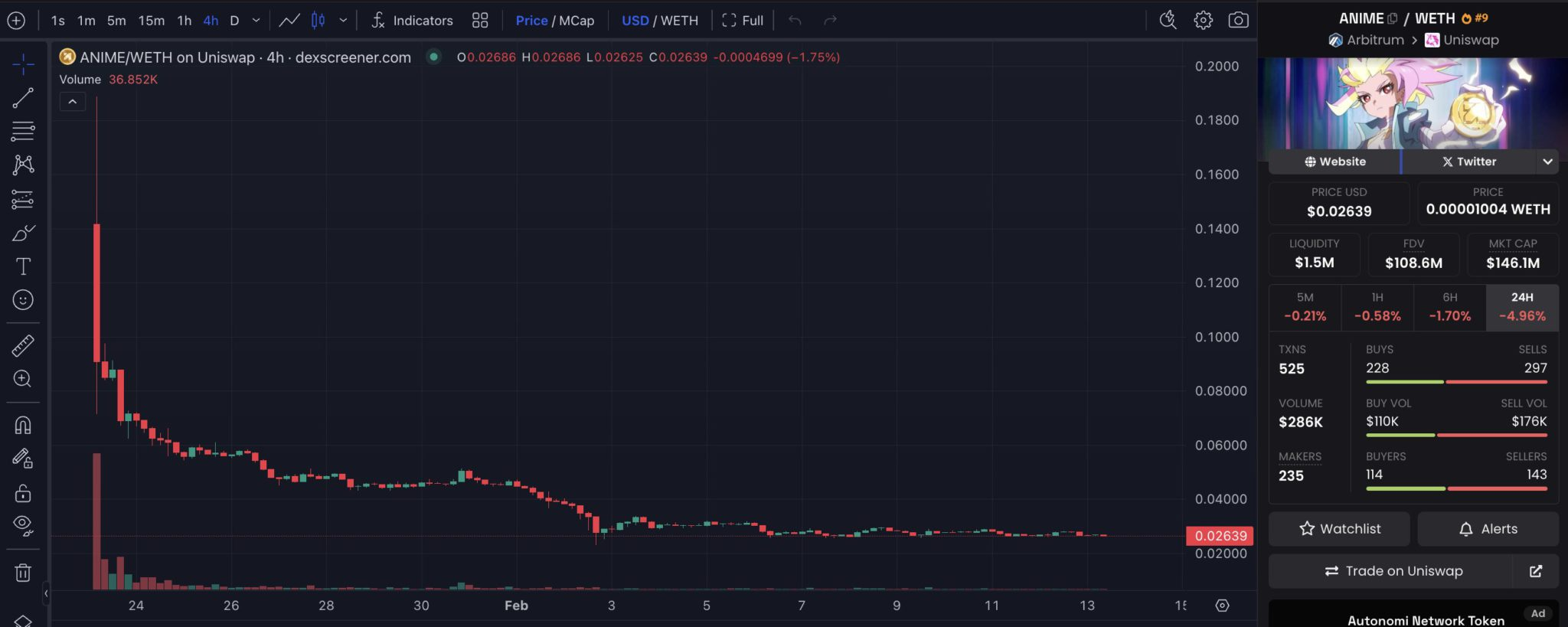Select the 1H price change tab

tap(1377, 308)
